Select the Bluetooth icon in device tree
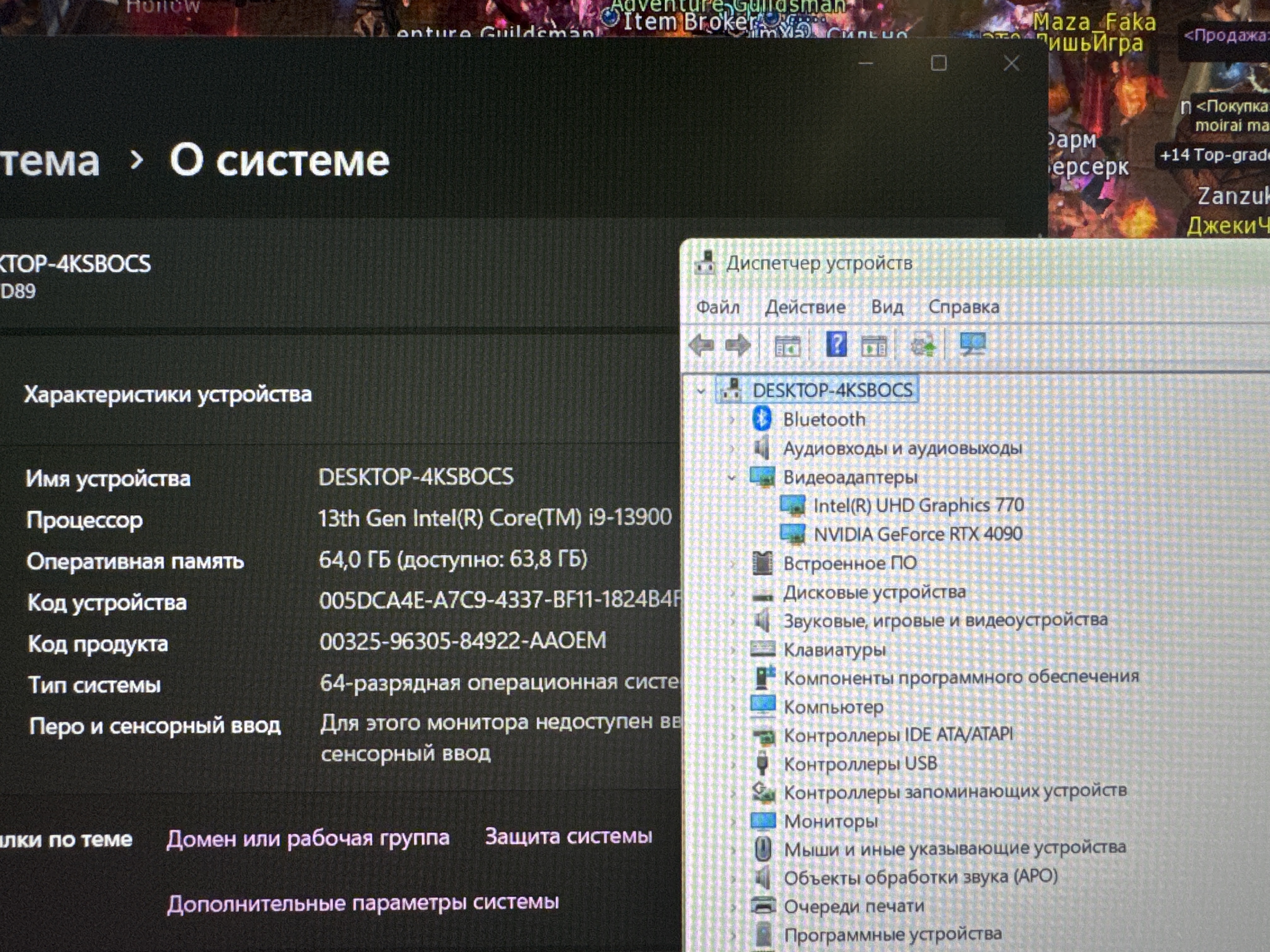 [762, 418]
